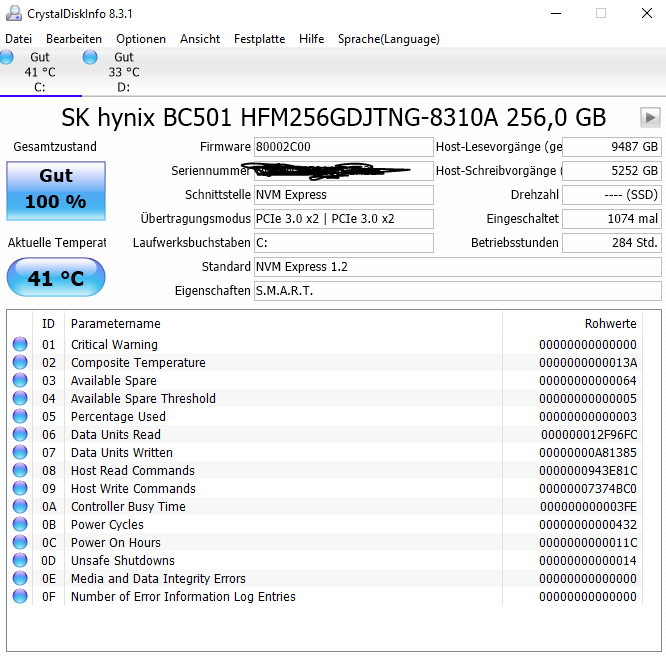Close the CrystalDiskInfo window

pos(646,13)
